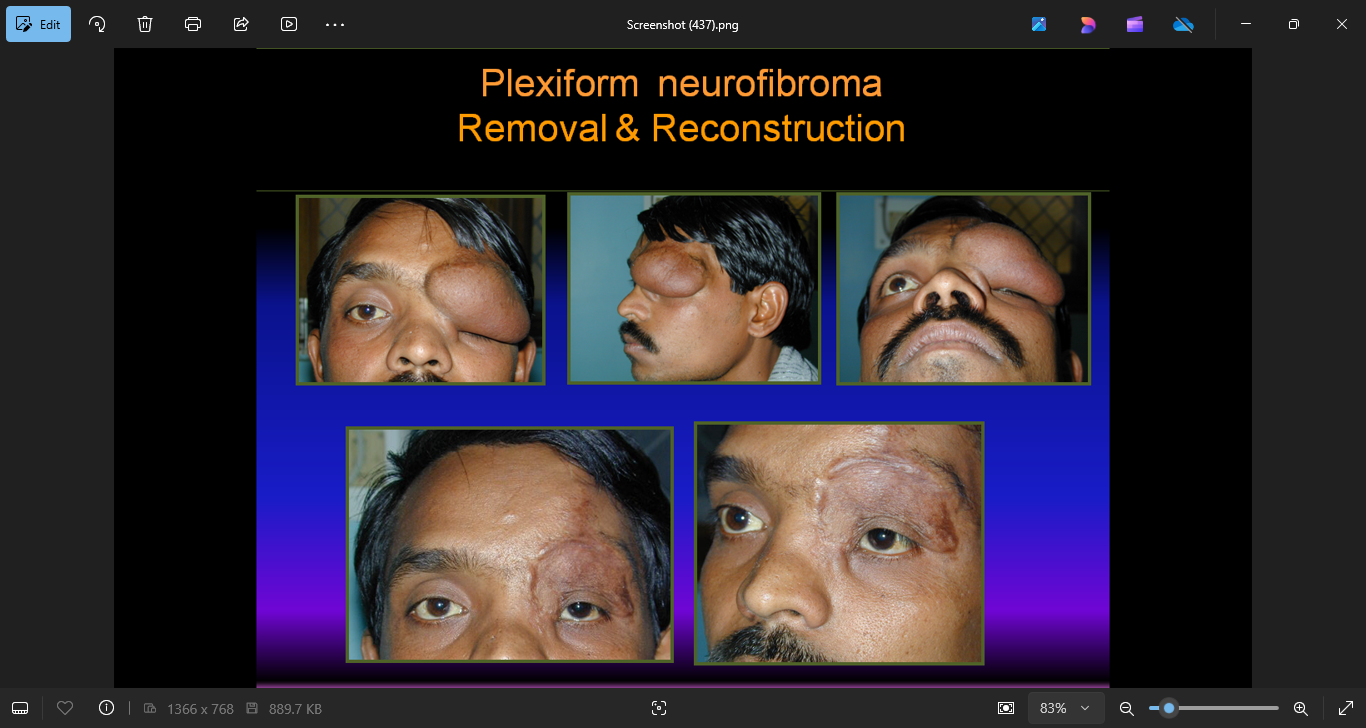Image resolution: width=1366 pixels, height=728 pixels.
Task: Click the zoom slider track
Action: pyautogui.click(x=1230, y=708)
